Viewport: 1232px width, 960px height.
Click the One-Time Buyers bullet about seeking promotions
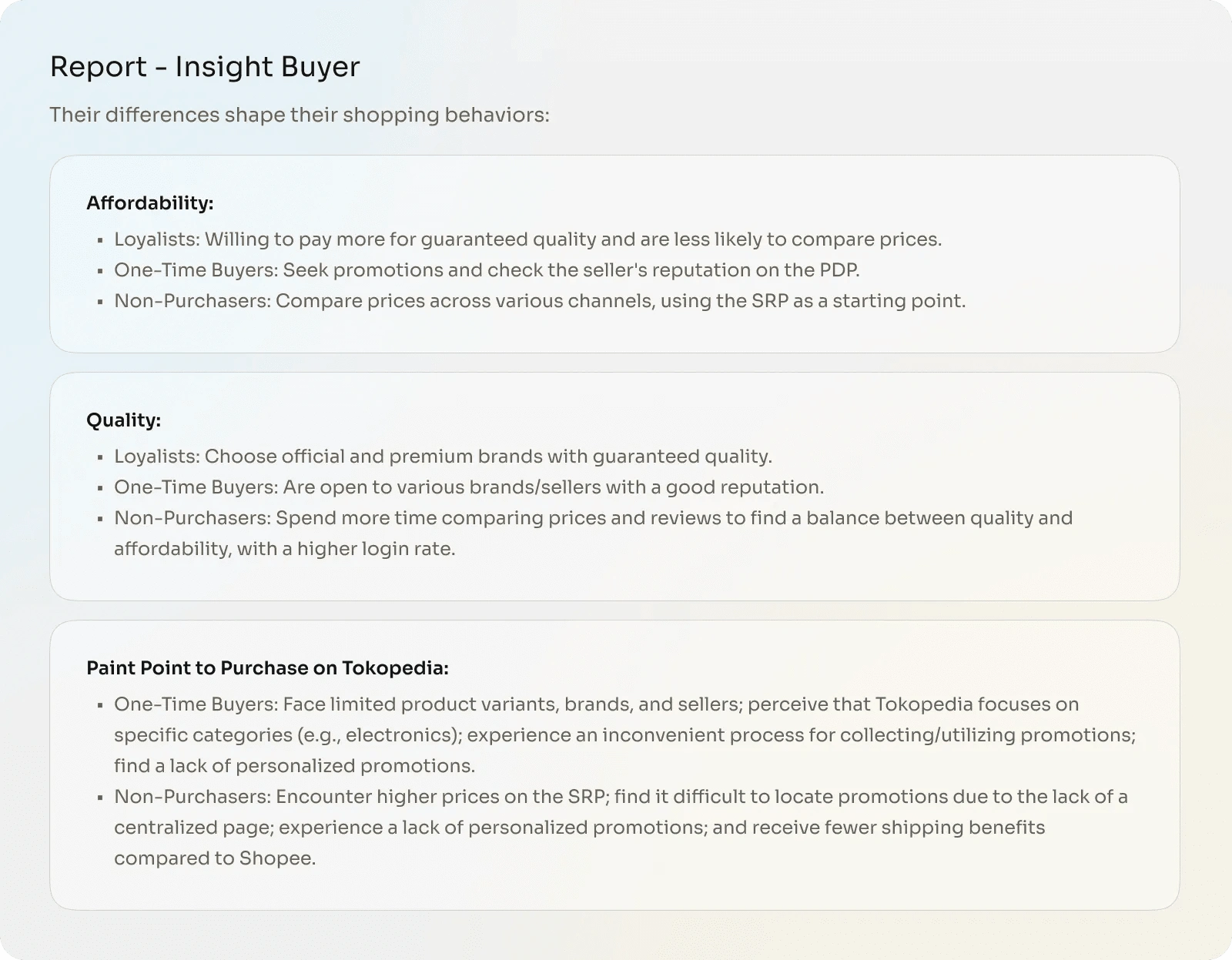point(487,270)
